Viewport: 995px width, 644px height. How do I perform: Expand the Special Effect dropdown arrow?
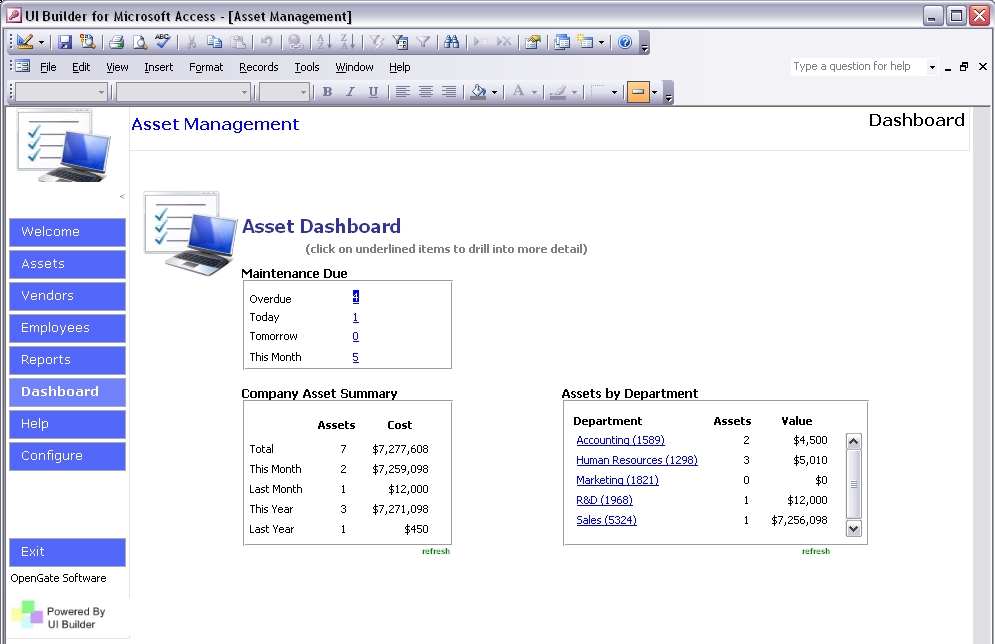[x=654, y=93]
